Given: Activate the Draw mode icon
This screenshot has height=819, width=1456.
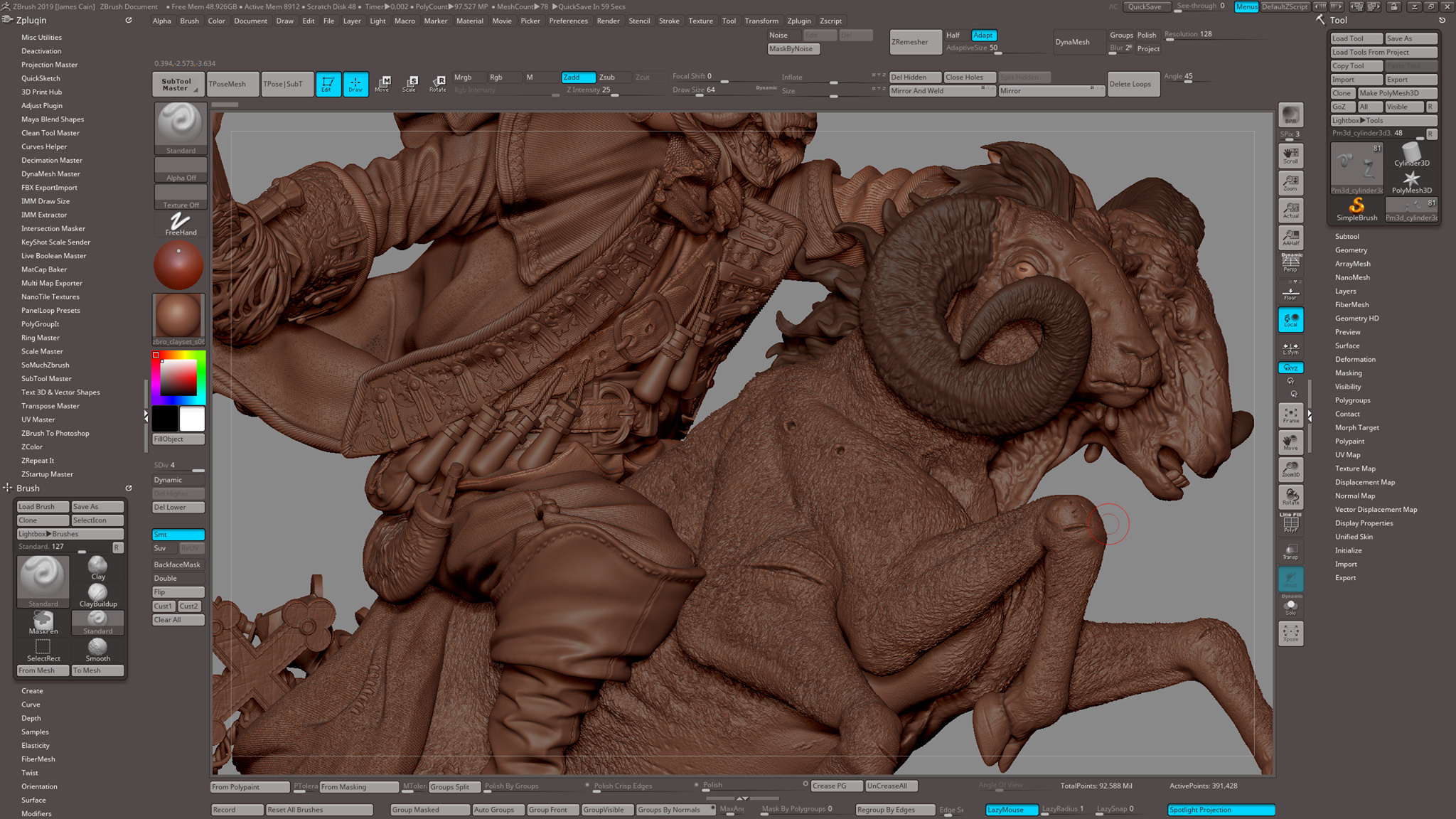Looking at the screenshot, I should coord(355,84).
